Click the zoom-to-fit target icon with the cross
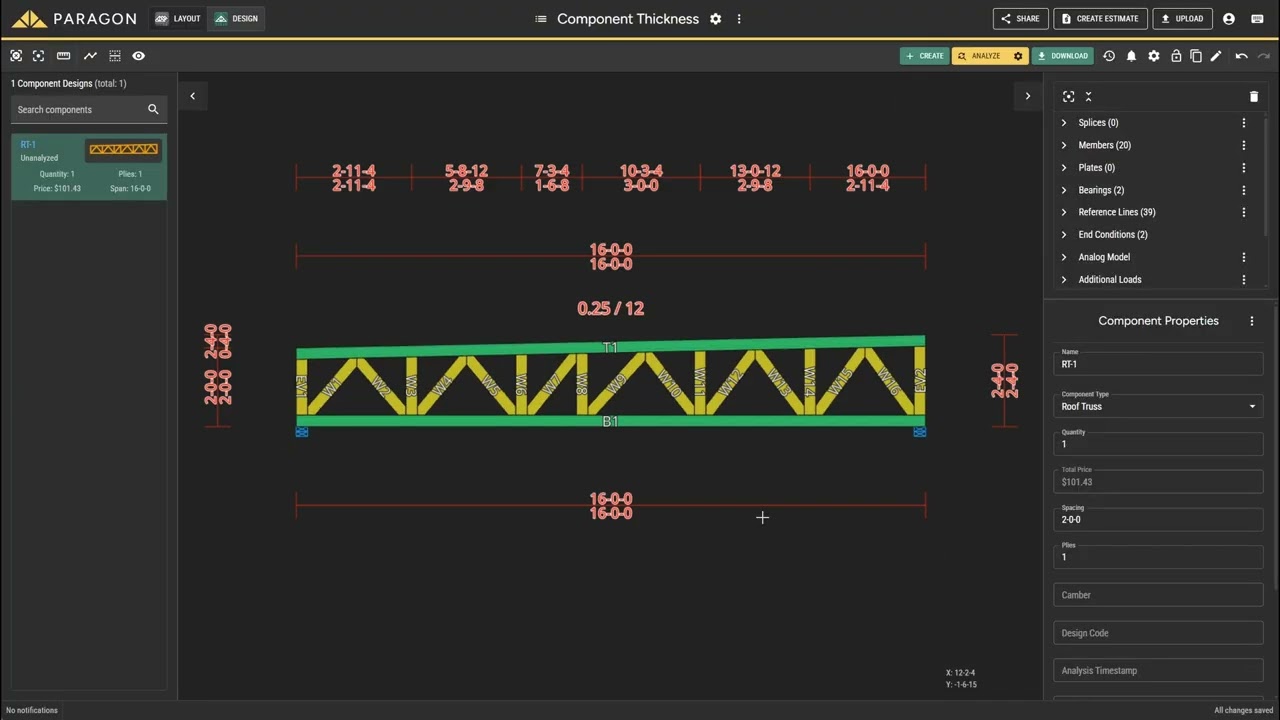Image resolution: width=1280 pixels, height=720 pixels. pos(16,56)
